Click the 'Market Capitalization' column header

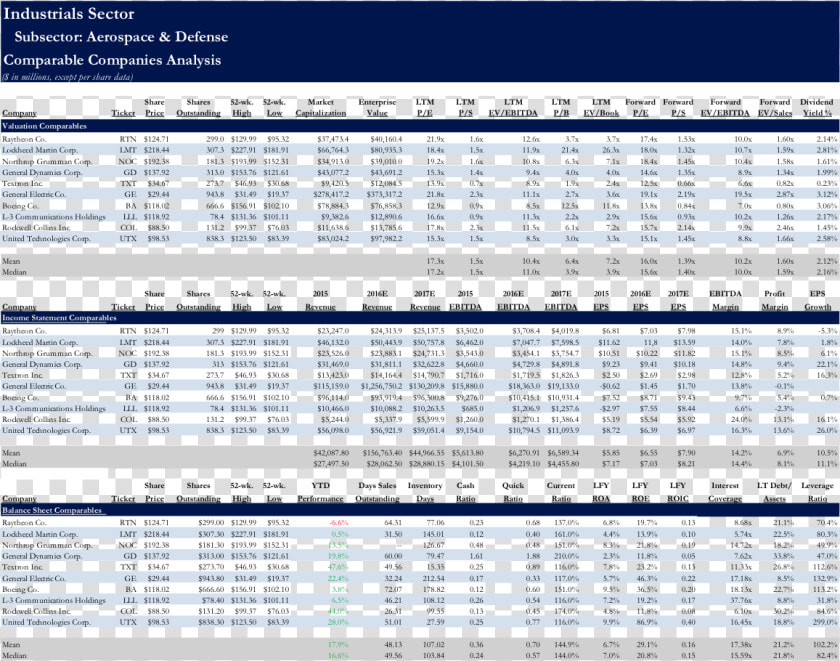click(x=320, y=107)
